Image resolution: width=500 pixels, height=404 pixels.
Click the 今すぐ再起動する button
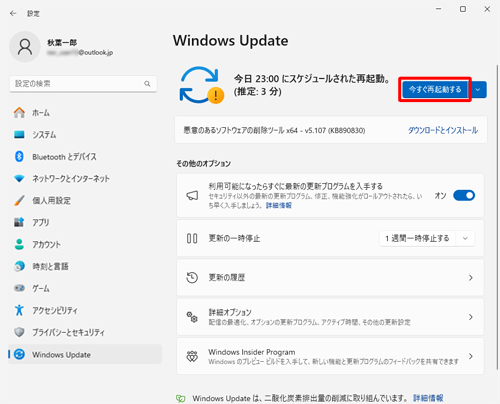435,89
